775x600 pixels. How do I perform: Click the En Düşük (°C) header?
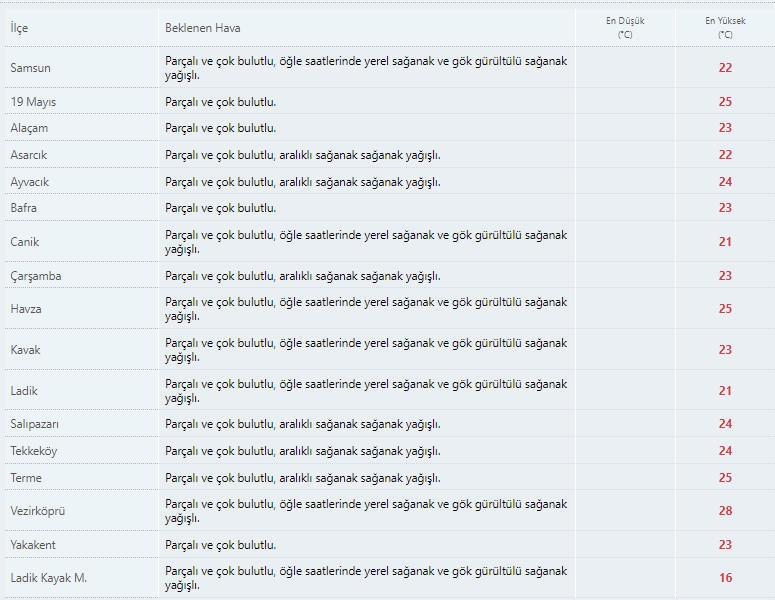point(625,28)
